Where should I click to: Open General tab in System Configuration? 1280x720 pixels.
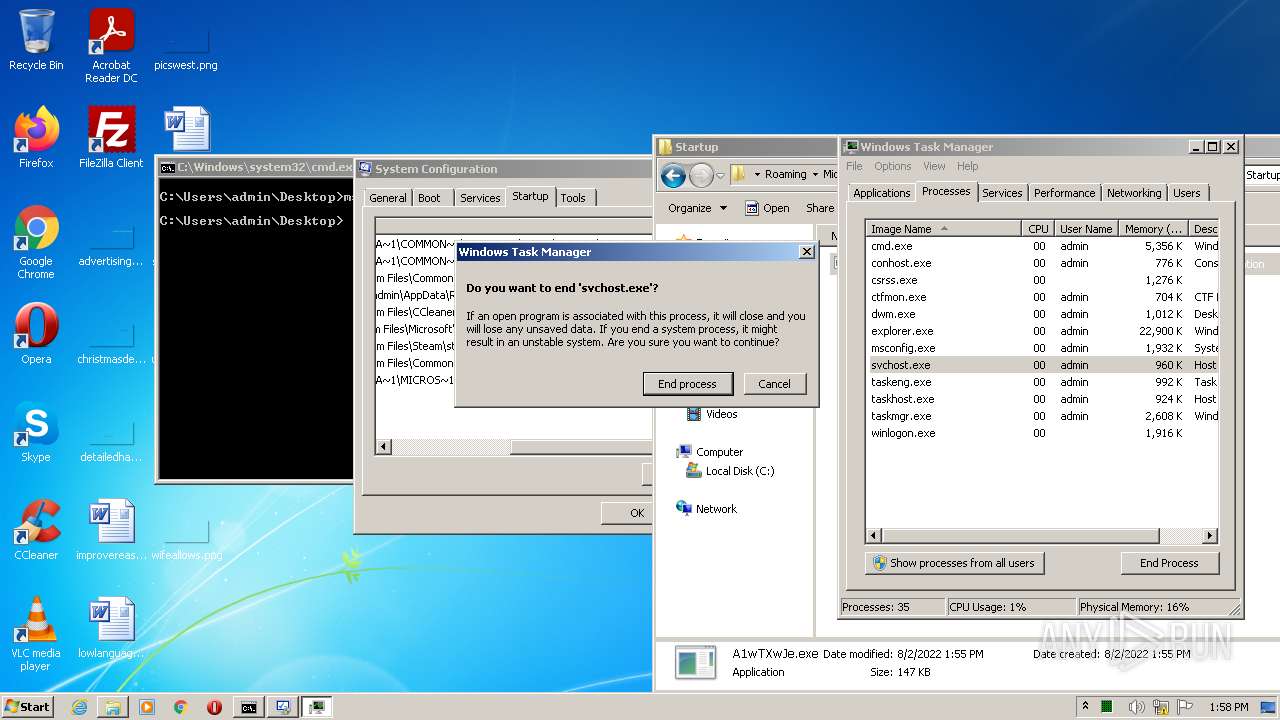coord(388,198)
